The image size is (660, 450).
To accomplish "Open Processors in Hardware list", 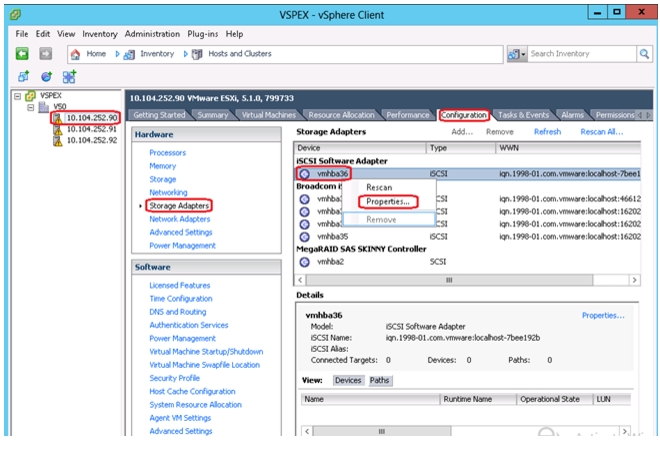I will pyautogui.click(x=168, y=152).
